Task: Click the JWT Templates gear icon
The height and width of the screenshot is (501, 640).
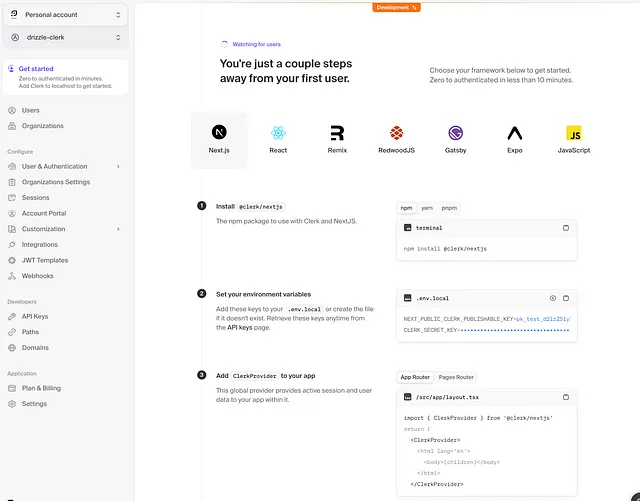Action: 12,260
